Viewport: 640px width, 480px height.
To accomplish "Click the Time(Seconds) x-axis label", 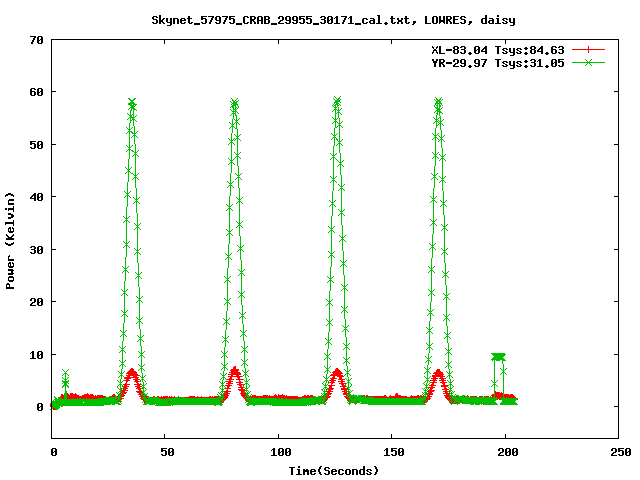I will coord(333,471).
